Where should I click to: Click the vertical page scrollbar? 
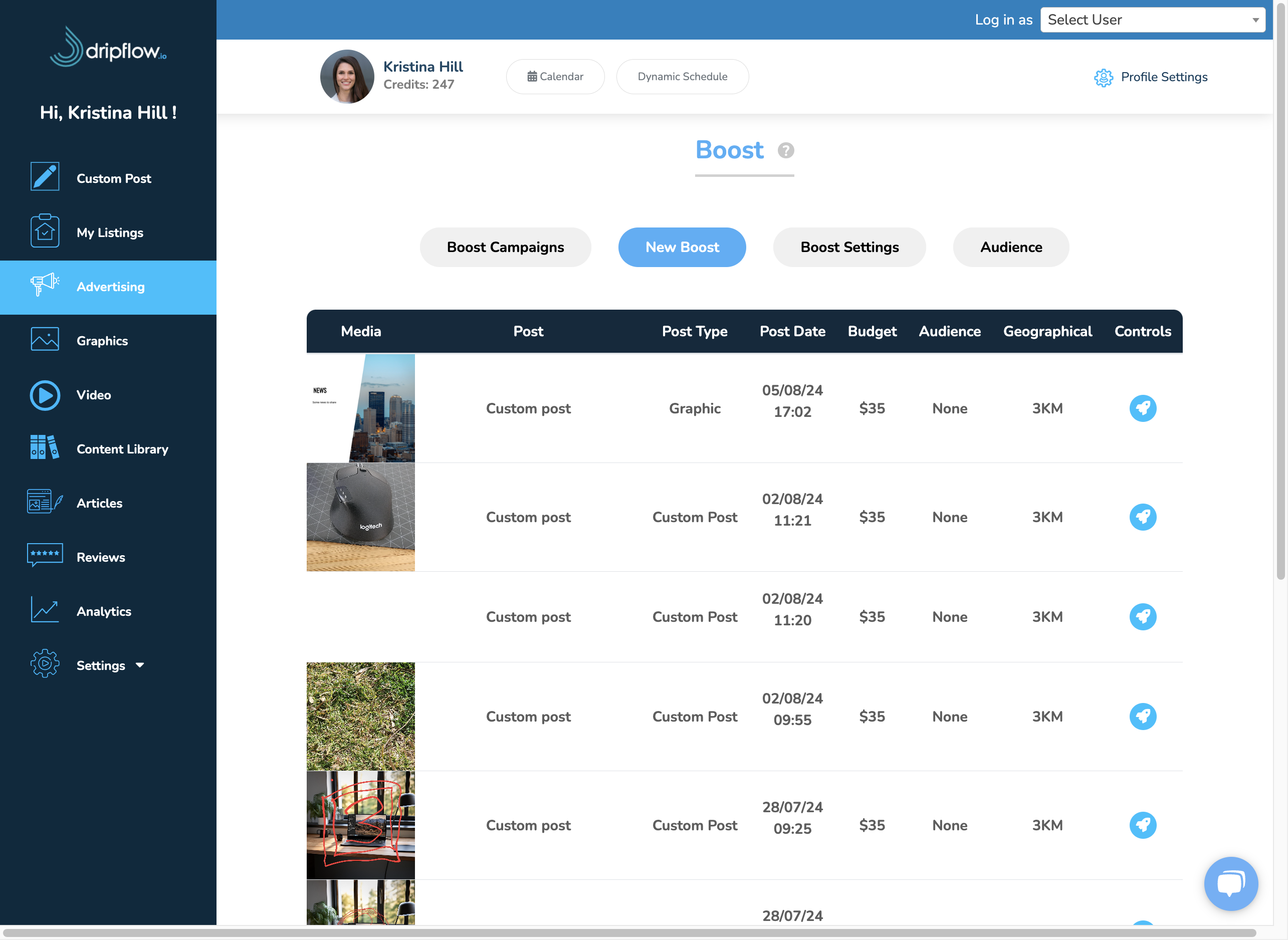click(1280, 290)
